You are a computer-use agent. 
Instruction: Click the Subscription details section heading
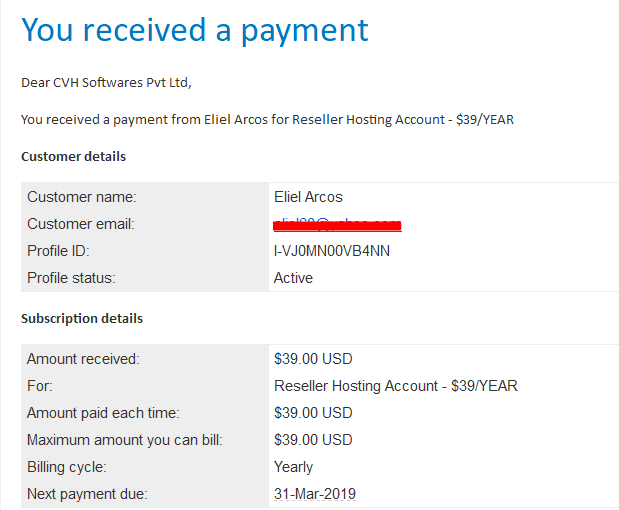82,319
